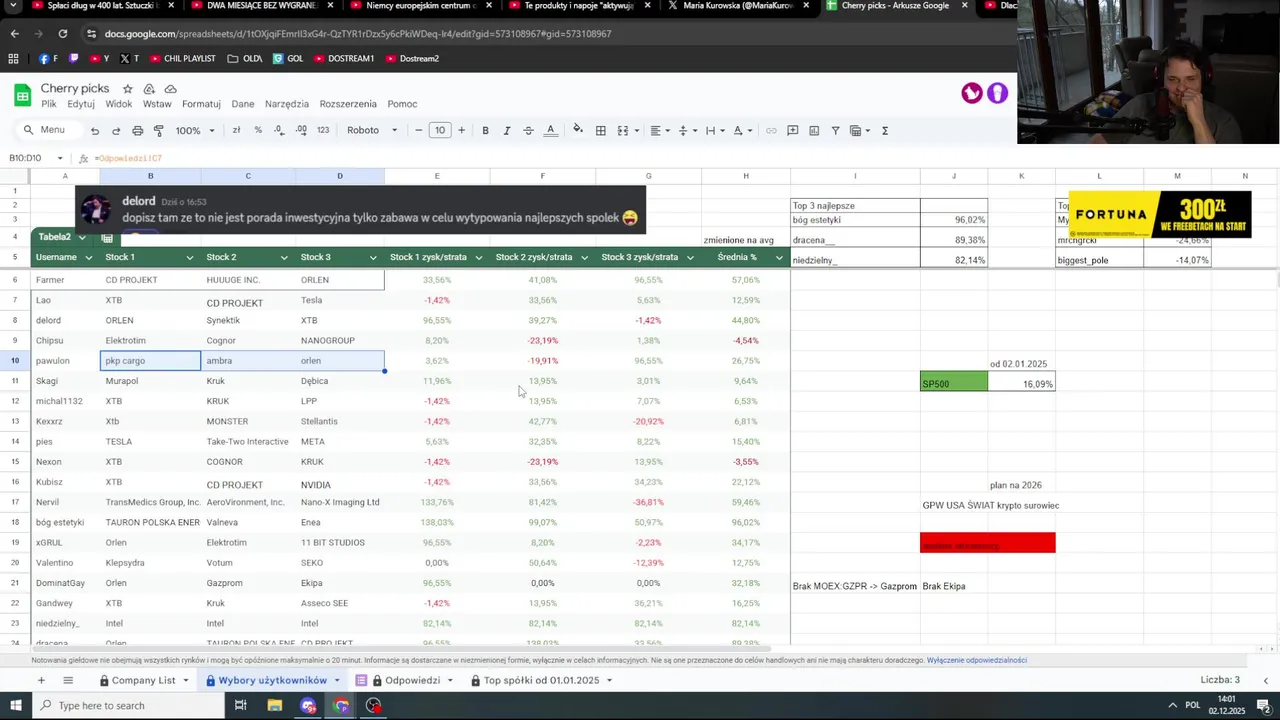Activate the paint format roller icon
The width and height of the screenshot is (1280, 720).
coord(159,131)
